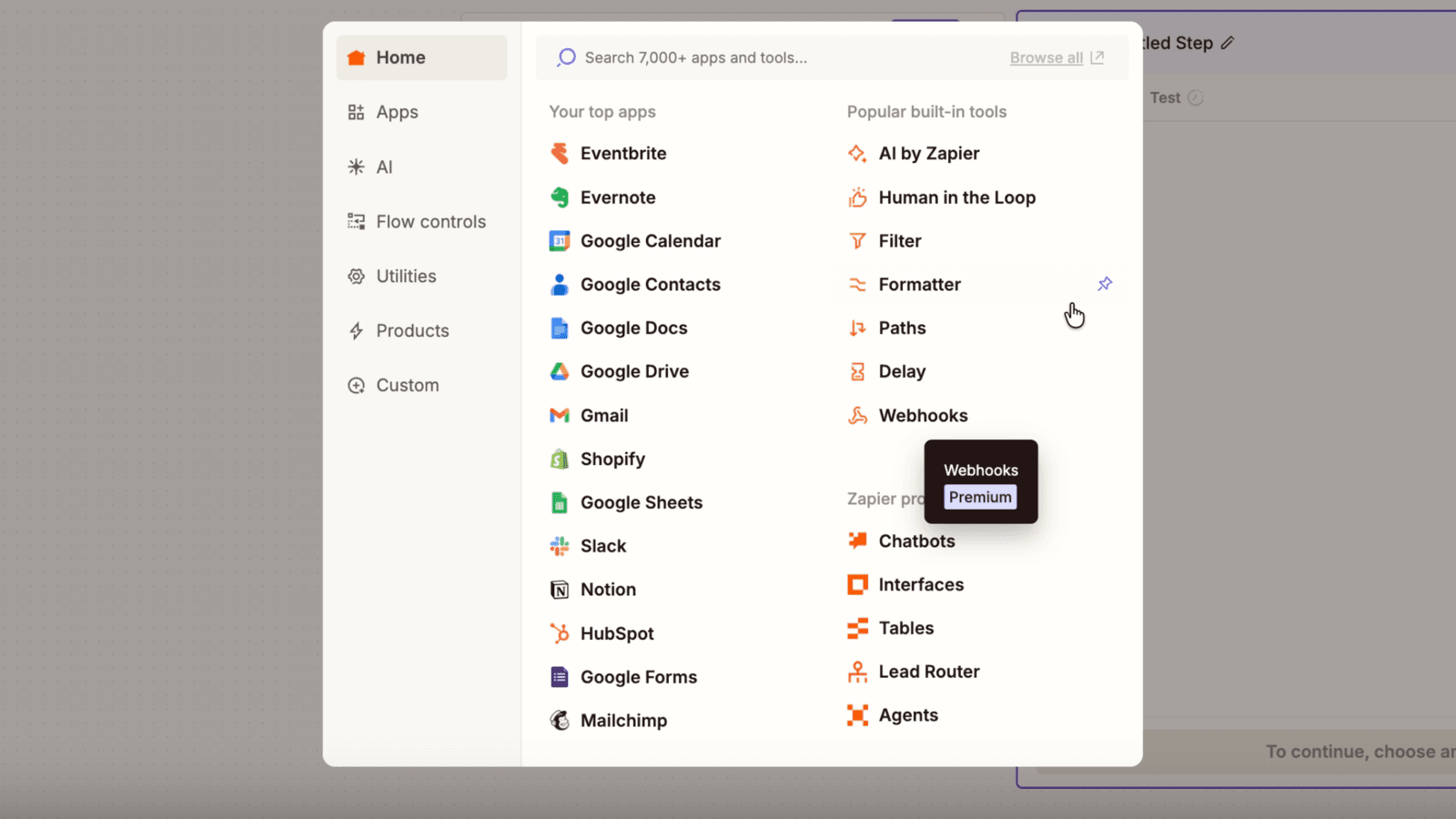Open the Products category
Image resolution: width=1456 pixels, height=819 pixels.
pos(421,330)
